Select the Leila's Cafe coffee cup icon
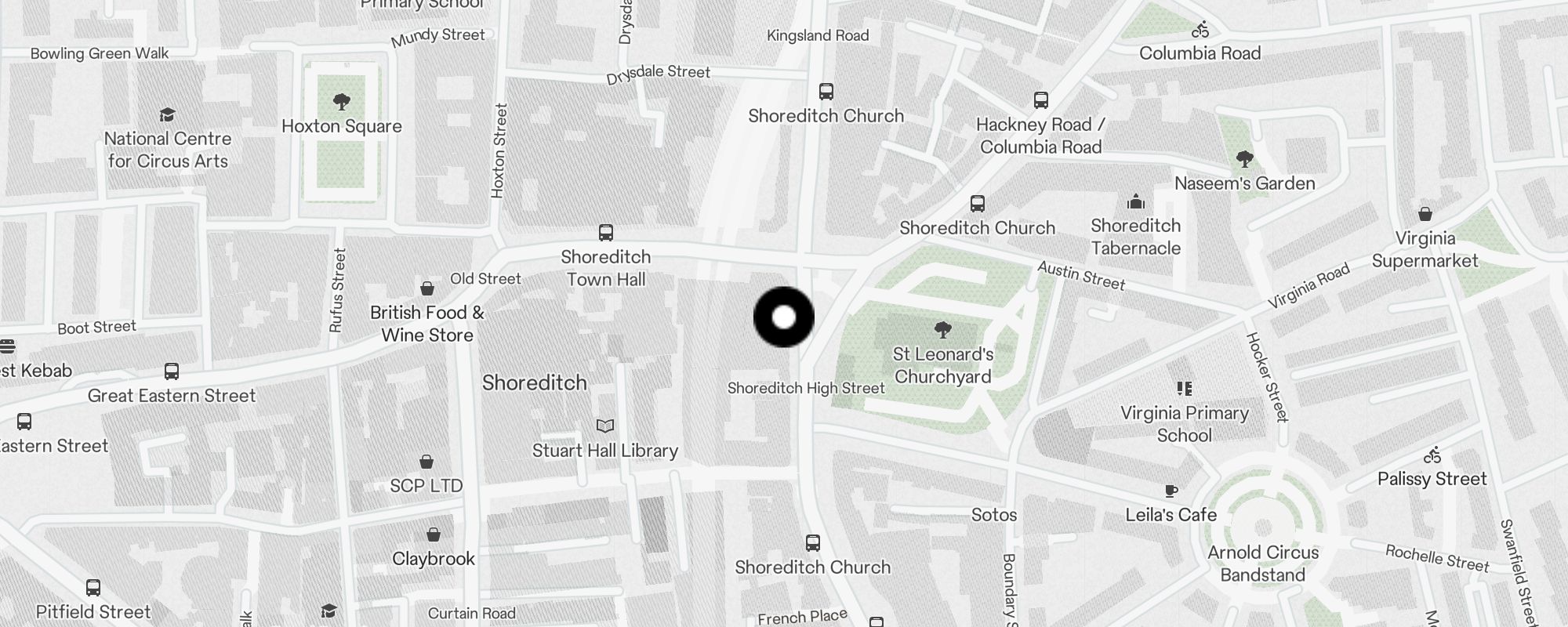1568x627 pixels. (1171, 491)
